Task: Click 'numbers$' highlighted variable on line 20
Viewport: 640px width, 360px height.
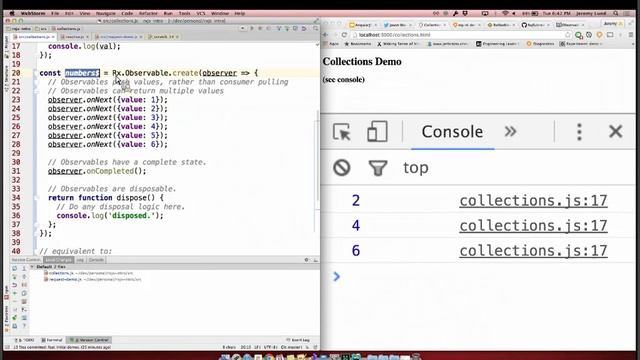Action: [82, 73]
